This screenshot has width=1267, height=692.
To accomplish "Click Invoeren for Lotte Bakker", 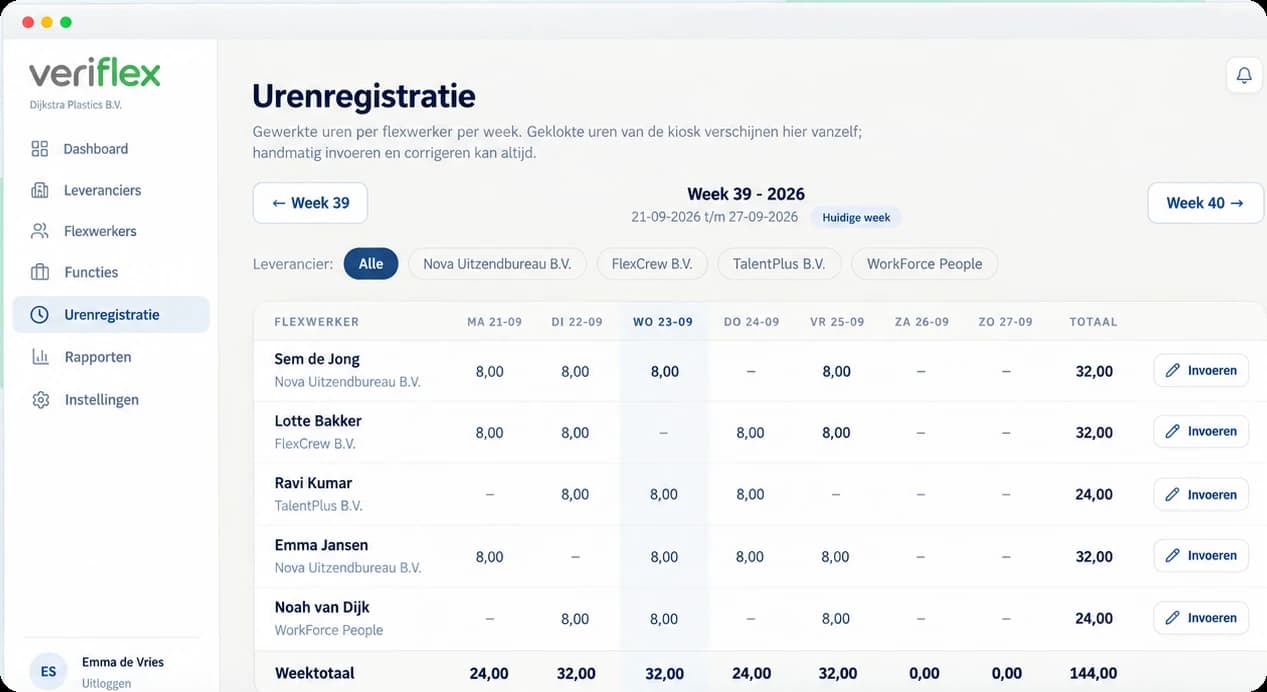I will click(x=1201, y=432).
